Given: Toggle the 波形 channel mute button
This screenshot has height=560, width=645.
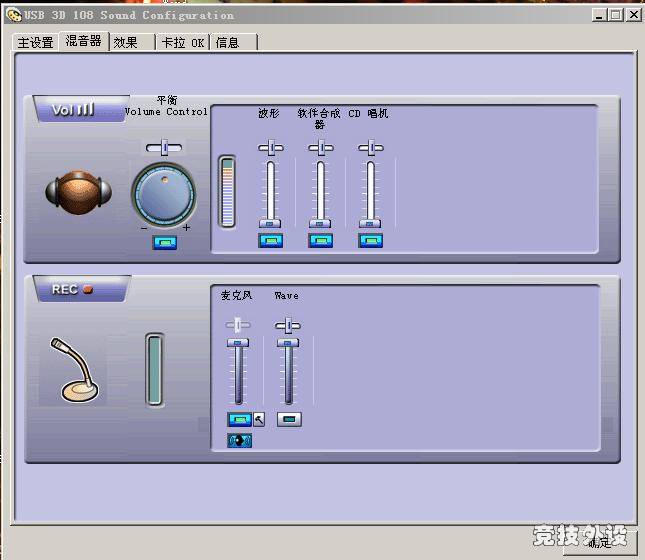Looking at the screenshot, I should (270, 240).
